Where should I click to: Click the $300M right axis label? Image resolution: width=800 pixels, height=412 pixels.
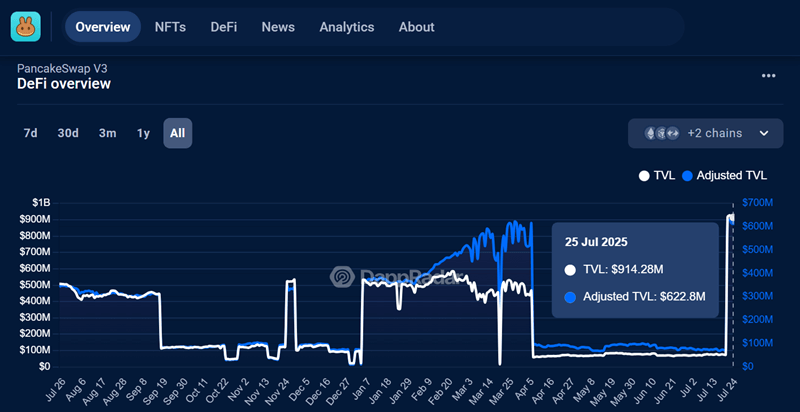point(756,296)
